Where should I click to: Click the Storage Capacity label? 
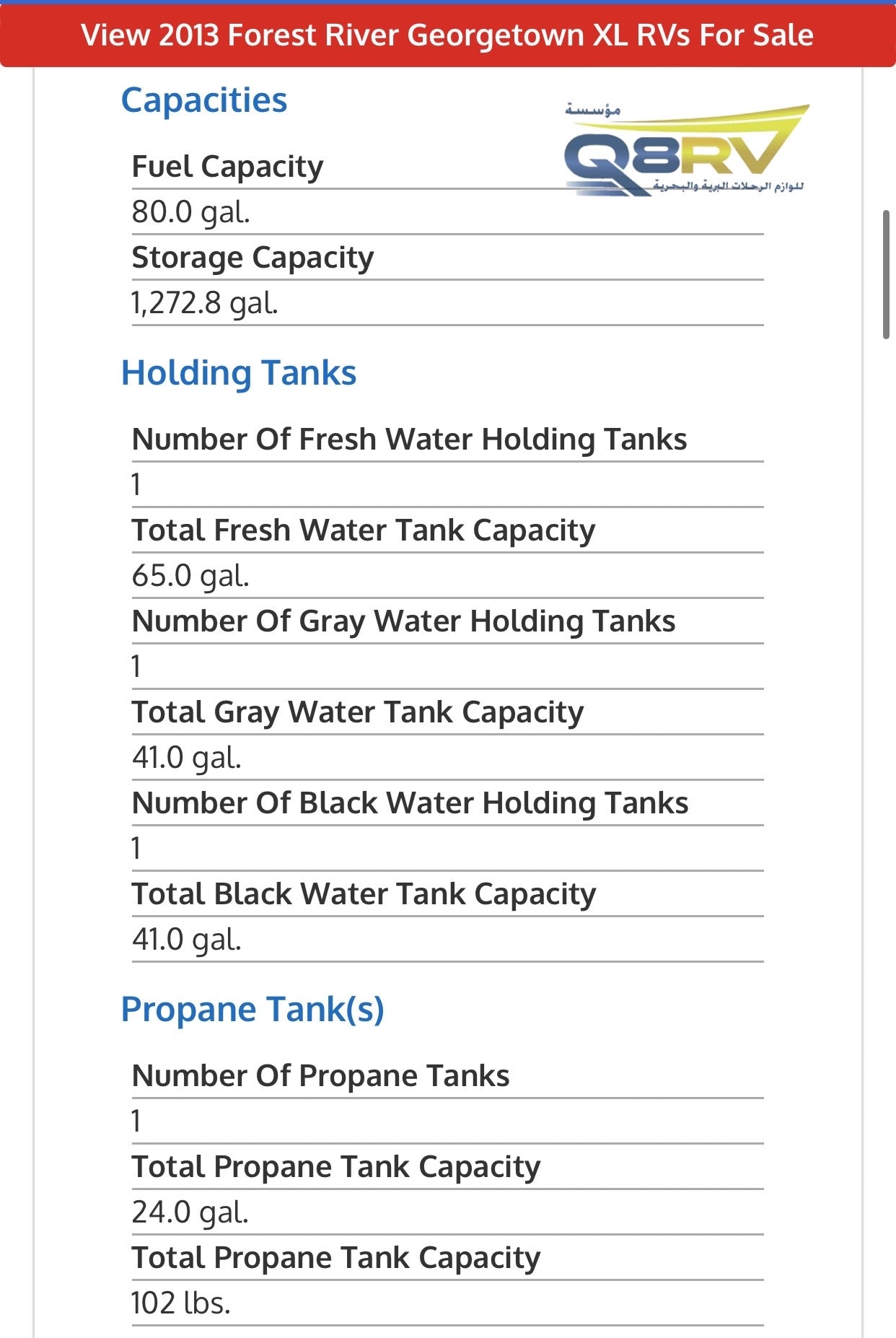[x=252, y=258]
